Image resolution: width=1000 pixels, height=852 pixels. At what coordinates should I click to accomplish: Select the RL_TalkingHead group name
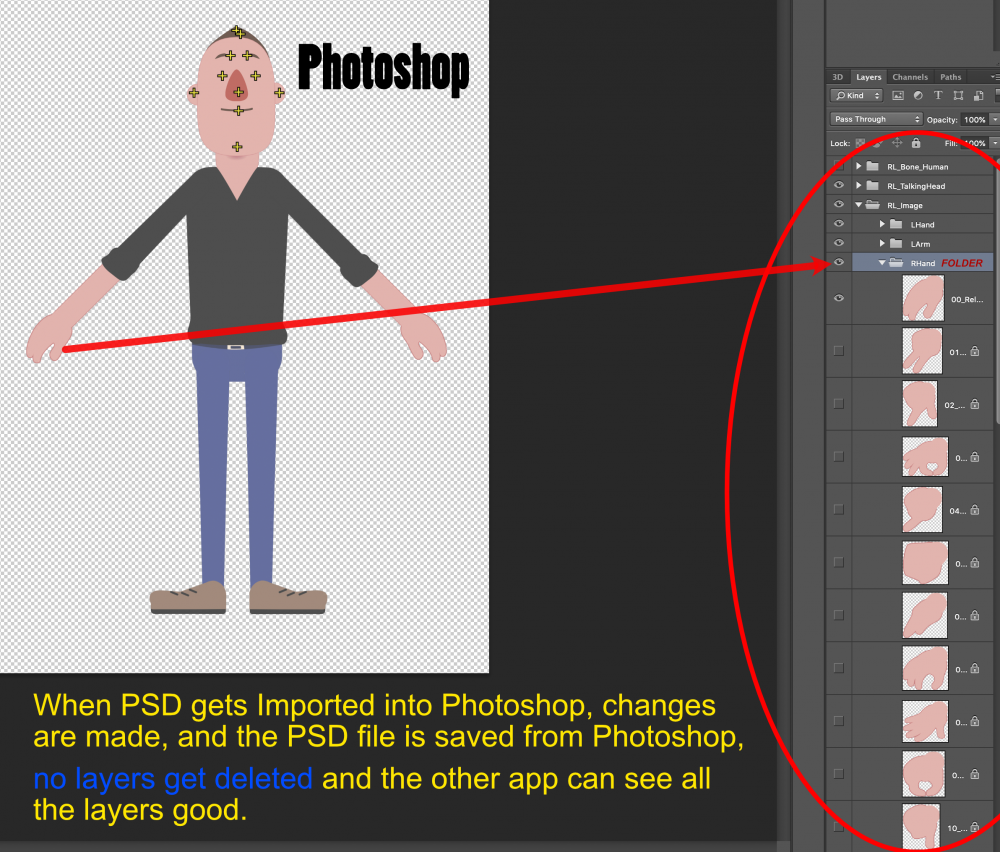[x=916, y=186]
